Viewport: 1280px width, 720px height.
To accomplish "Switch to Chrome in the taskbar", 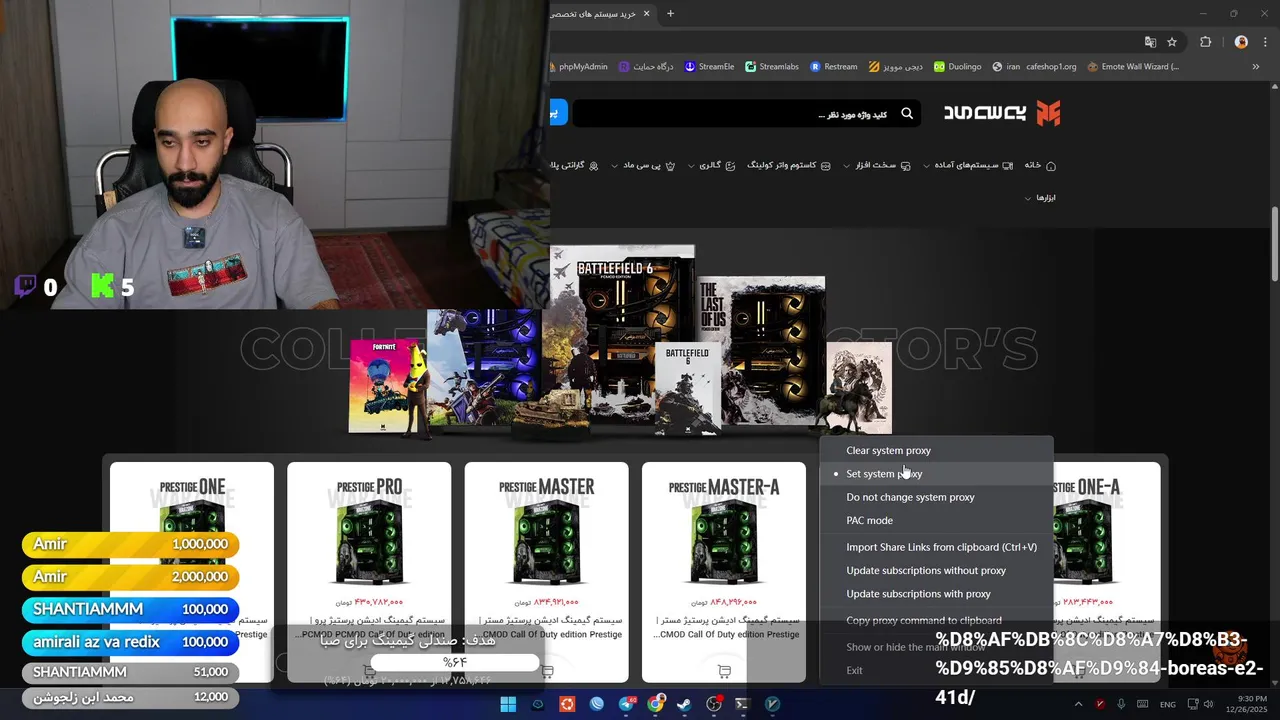I will pyautogui.click(x=655, y=704).
